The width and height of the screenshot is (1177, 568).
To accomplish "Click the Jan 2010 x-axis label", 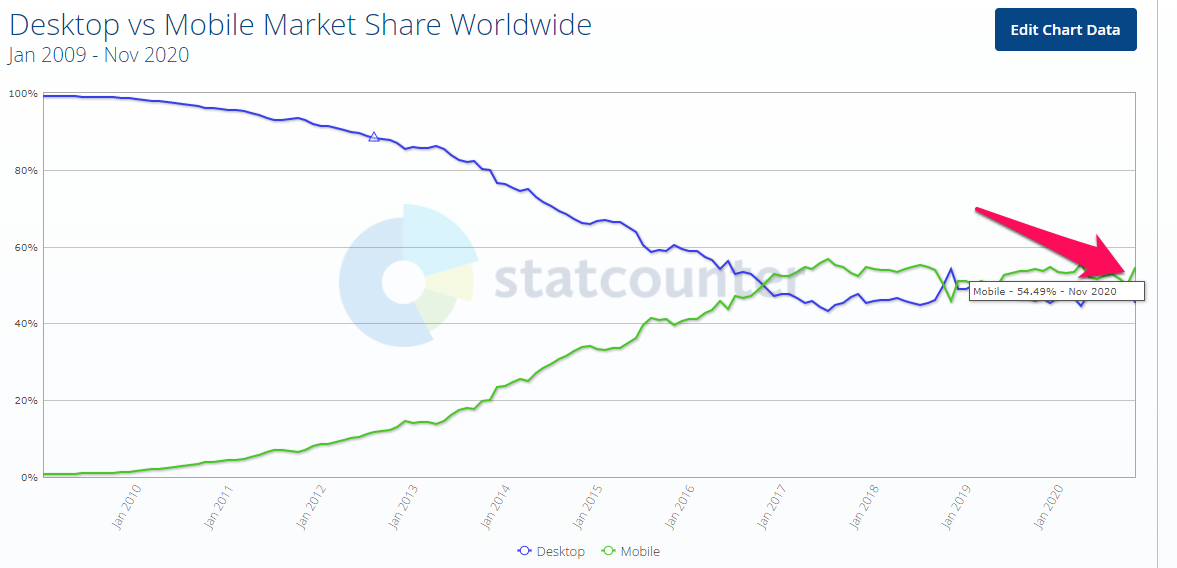I will pos(128,506).
